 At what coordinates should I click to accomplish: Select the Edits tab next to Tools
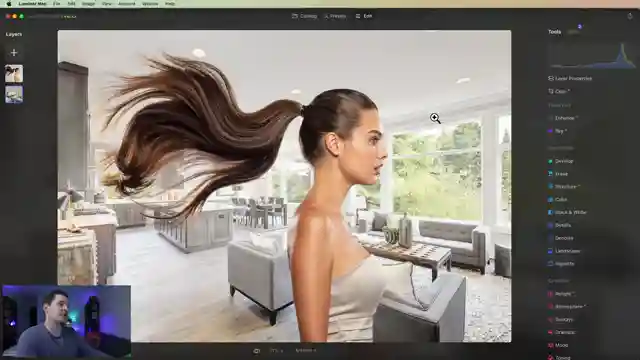point(573,32)
